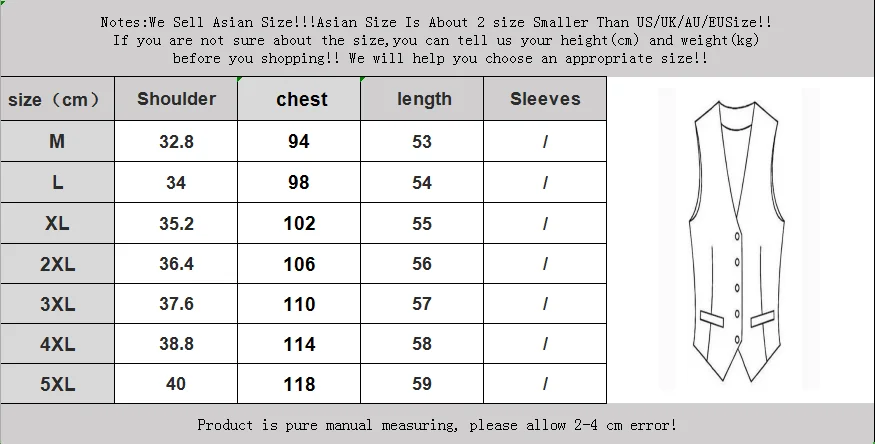Viewport: 875px width, 444px height.
Task: Click the chest value 94 cell
Action: coord(299,142)
